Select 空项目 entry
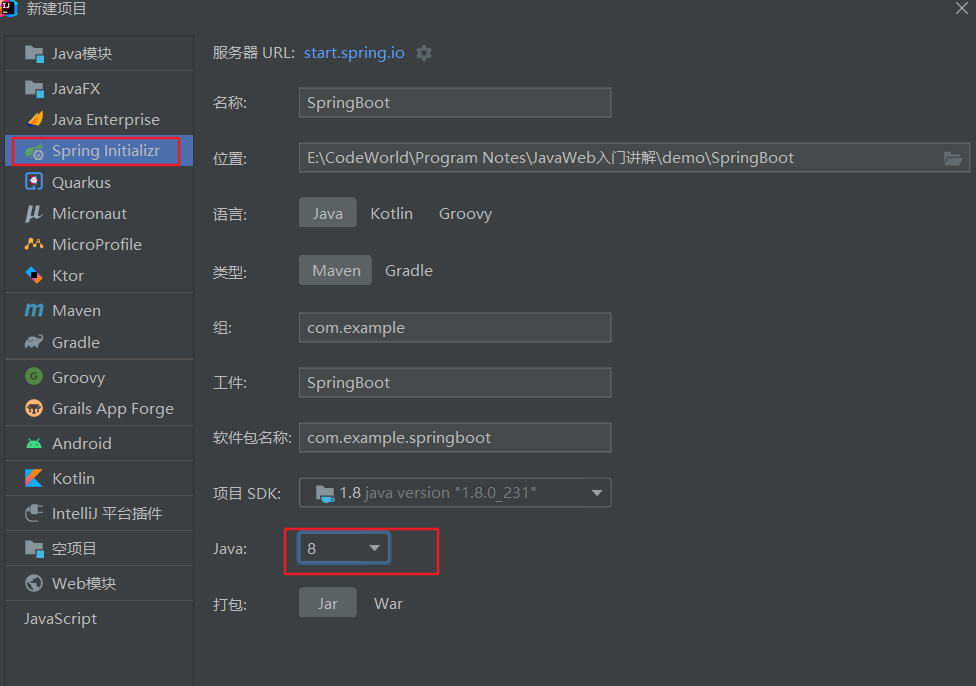 pyautogui.click(x=99, y=548)
